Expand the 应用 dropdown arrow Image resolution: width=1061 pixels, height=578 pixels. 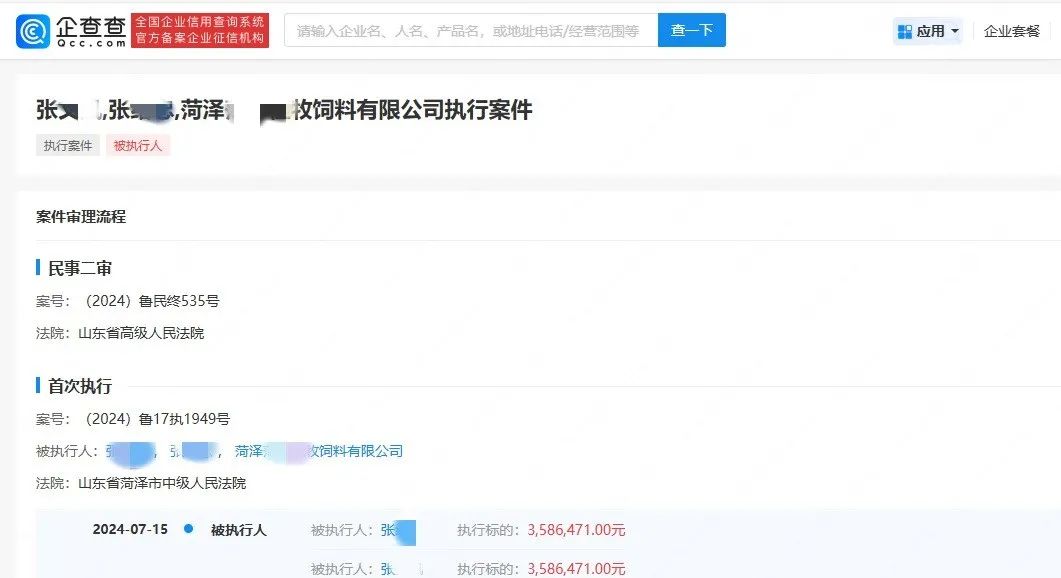click(x=955, y=31)
